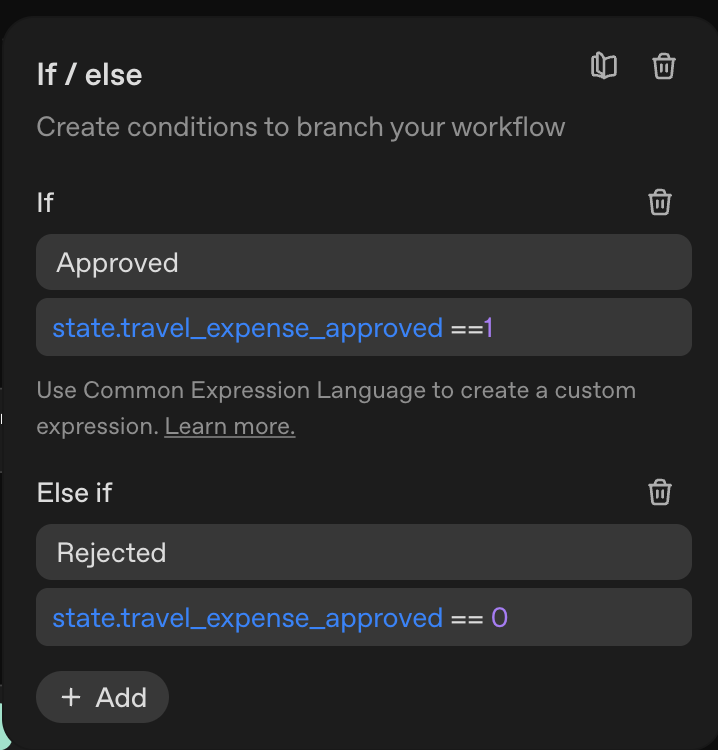Click the Else if section label
Screen dimensions: 718x750
(75, 492)
